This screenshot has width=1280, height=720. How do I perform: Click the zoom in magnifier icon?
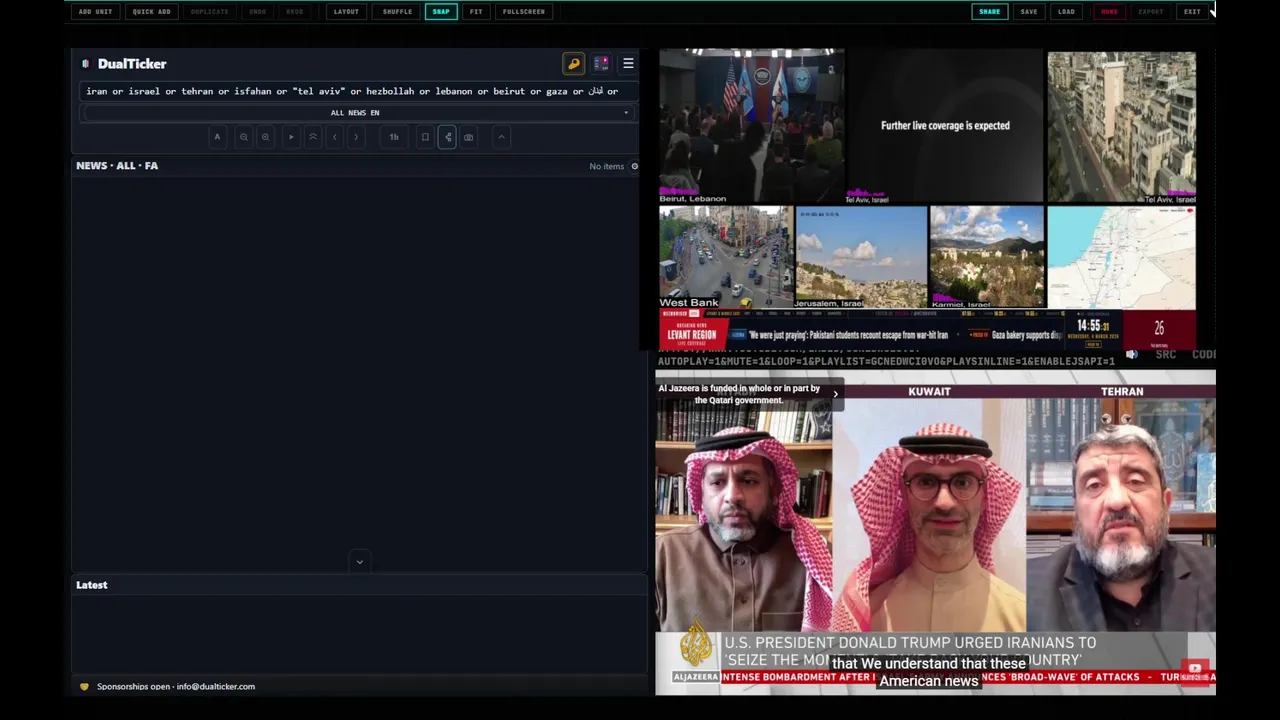(265, 137)
